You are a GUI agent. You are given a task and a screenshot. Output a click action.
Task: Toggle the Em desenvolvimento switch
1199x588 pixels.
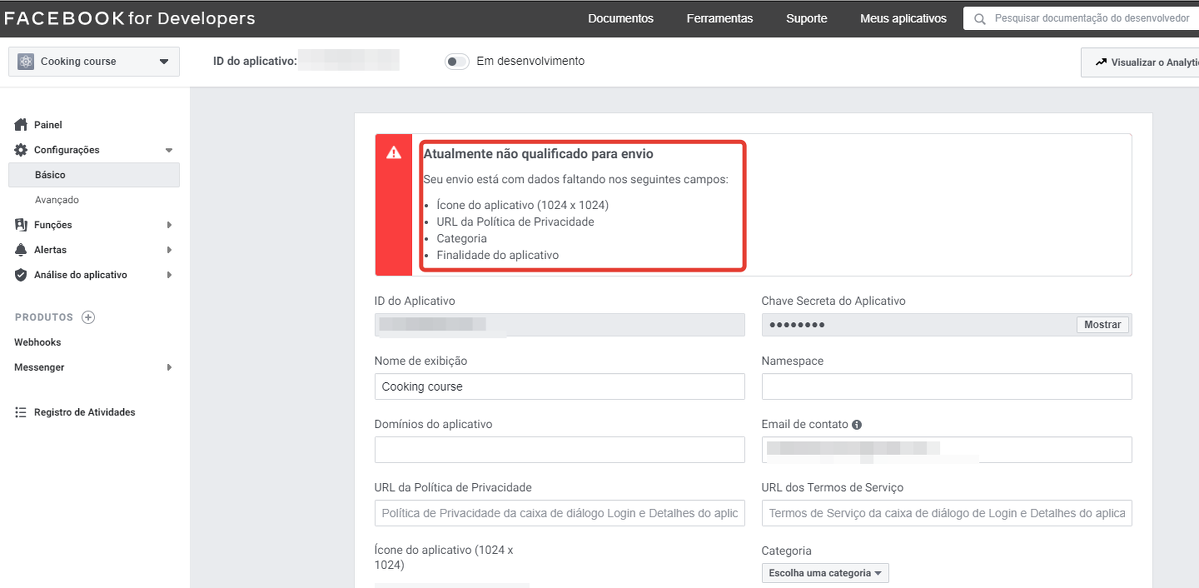[x=457, y=62]
